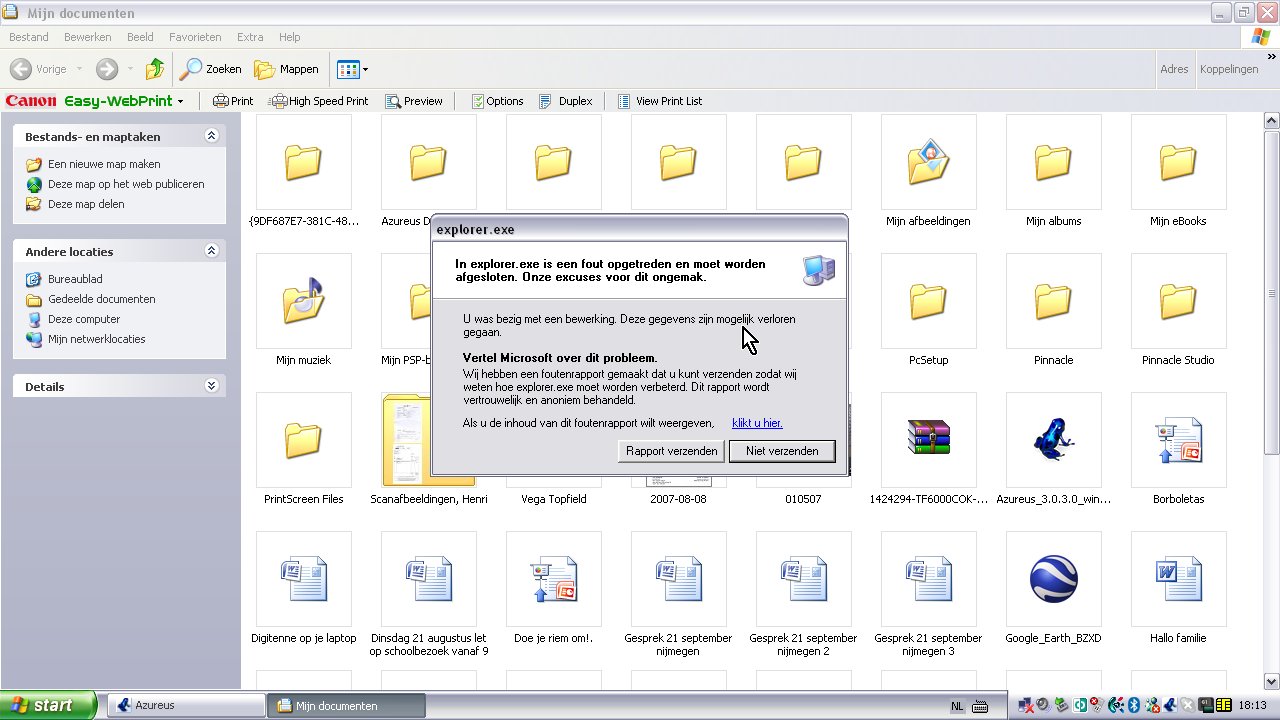Click Mijn documenten taskbar button
The image size is (1280, 720).
click(346, 705)
